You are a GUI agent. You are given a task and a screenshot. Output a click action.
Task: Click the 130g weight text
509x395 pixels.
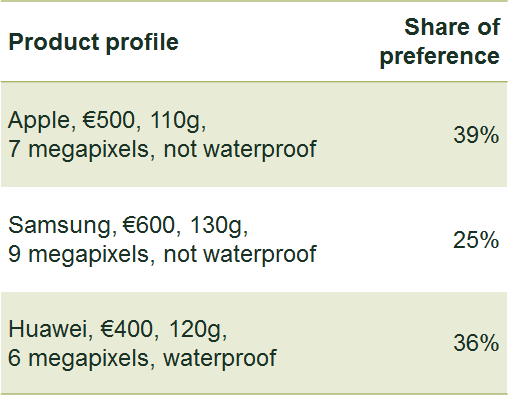[x=216, y=227]
